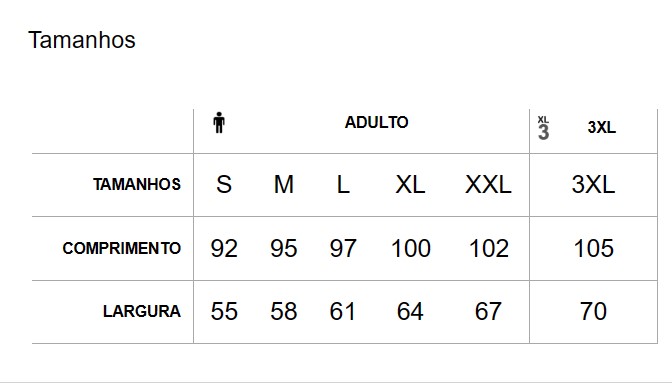Click the adult person icon
Viewport: 672px width, 385px height.
click(219, 123)
